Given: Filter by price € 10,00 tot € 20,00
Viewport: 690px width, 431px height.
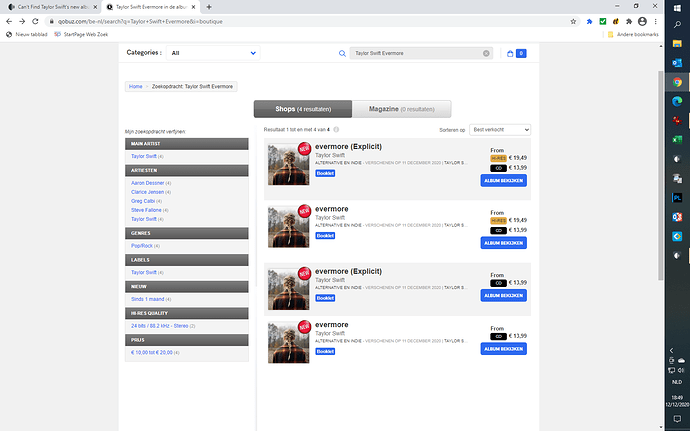Looking at the screenshot, I should [x=152, y=352].
